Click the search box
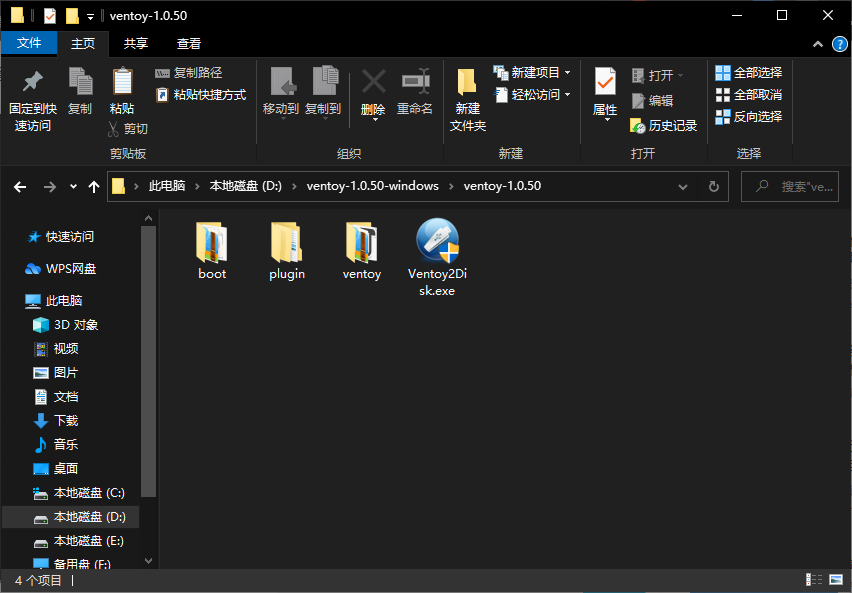The image size is (852, 593). pos(790,186)
